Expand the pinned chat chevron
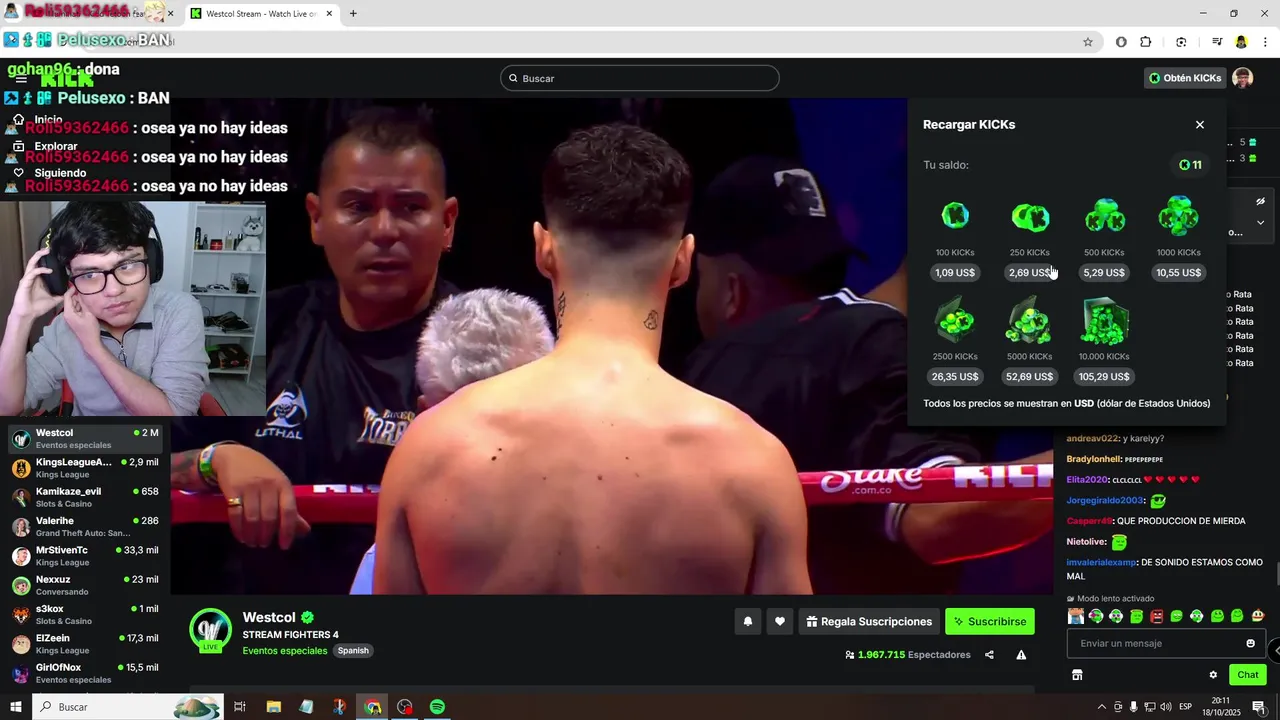The width and height of the screenshot is (1280, 720). coord(1261,223)
